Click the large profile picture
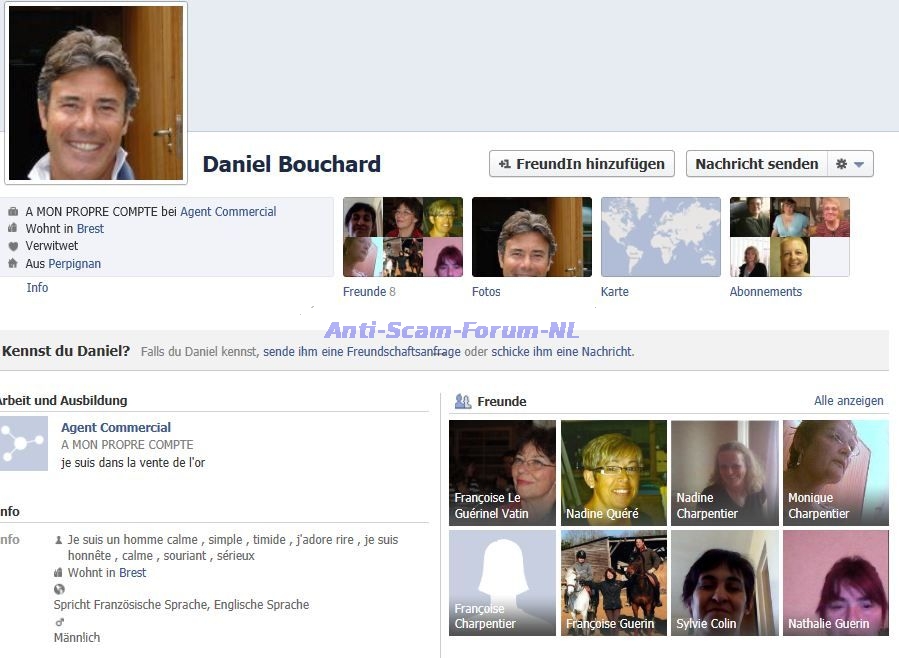Screen dimensions: 899x658 pyautogui.click(x=96, y=93)
